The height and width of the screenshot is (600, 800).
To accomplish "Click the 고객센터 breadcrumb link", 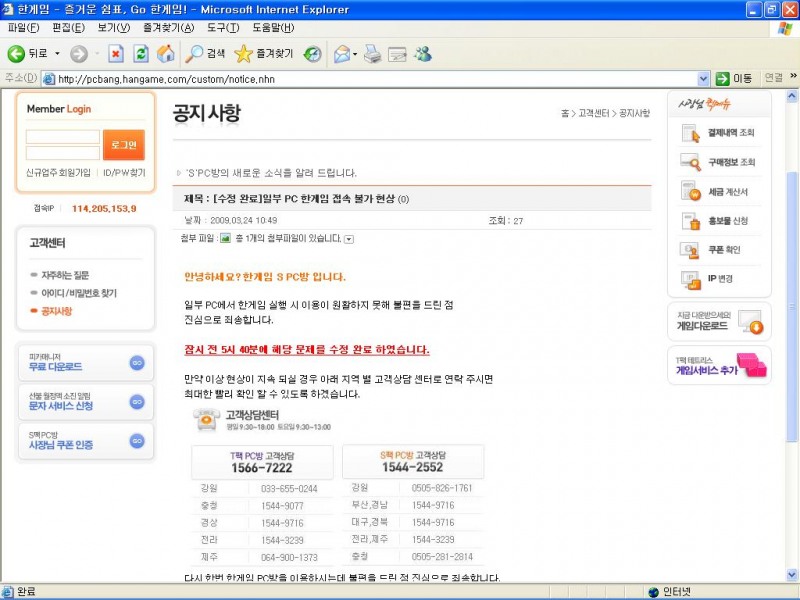I will 593,113.
